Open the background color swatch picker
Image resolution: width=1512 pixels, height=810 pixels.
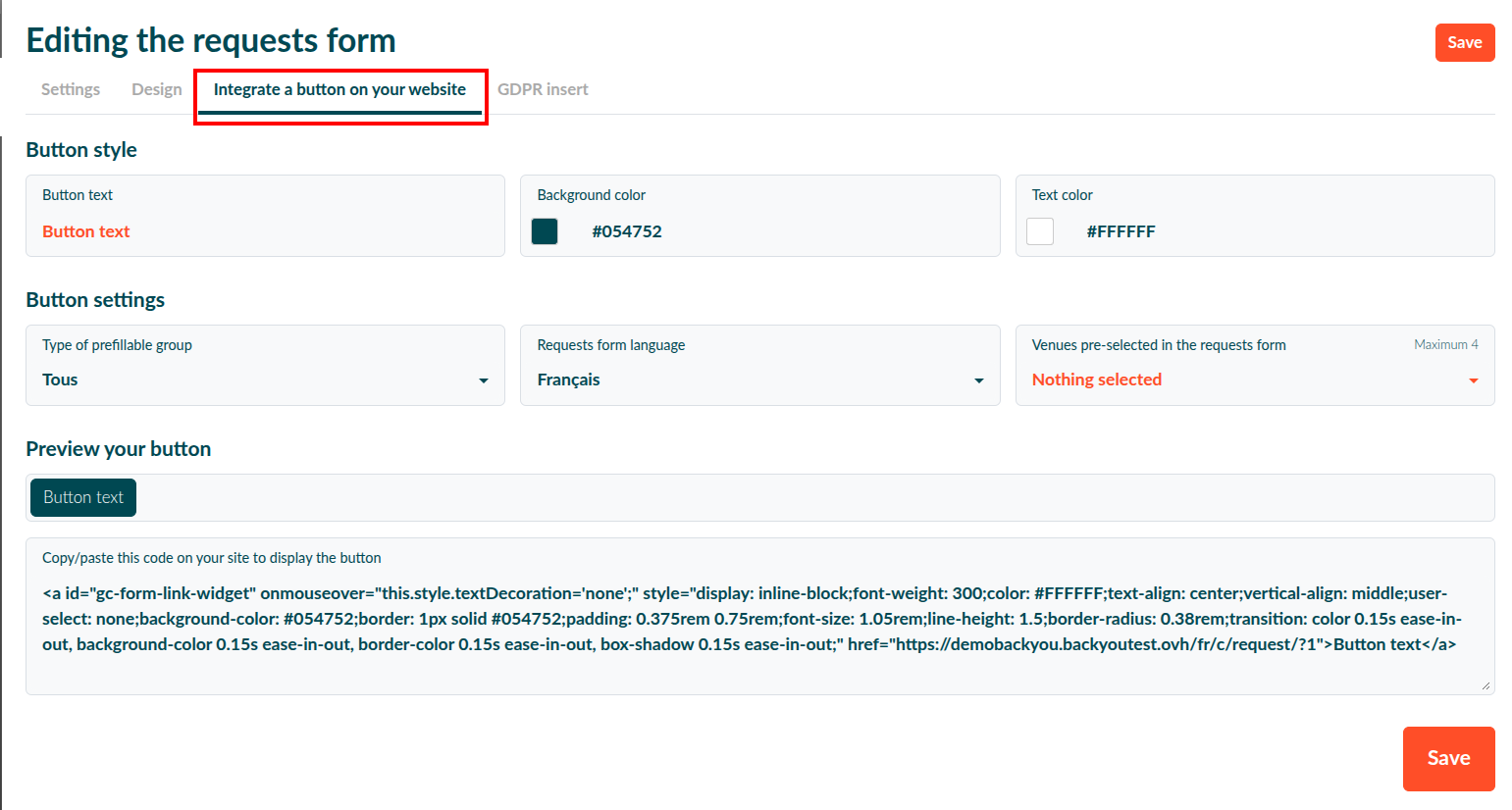545,231
